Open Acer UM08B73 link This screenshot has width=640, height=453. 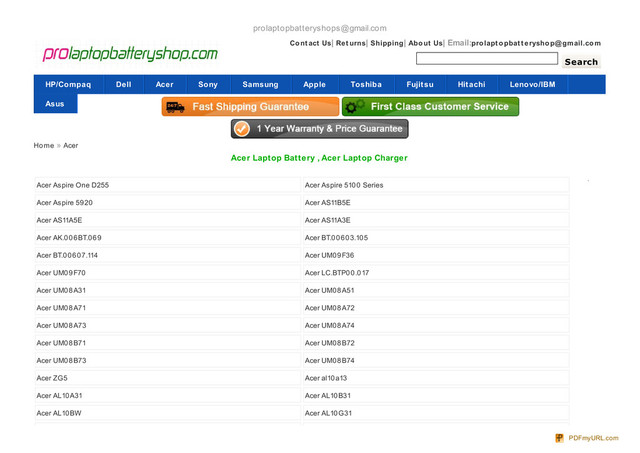click(61, 361)
